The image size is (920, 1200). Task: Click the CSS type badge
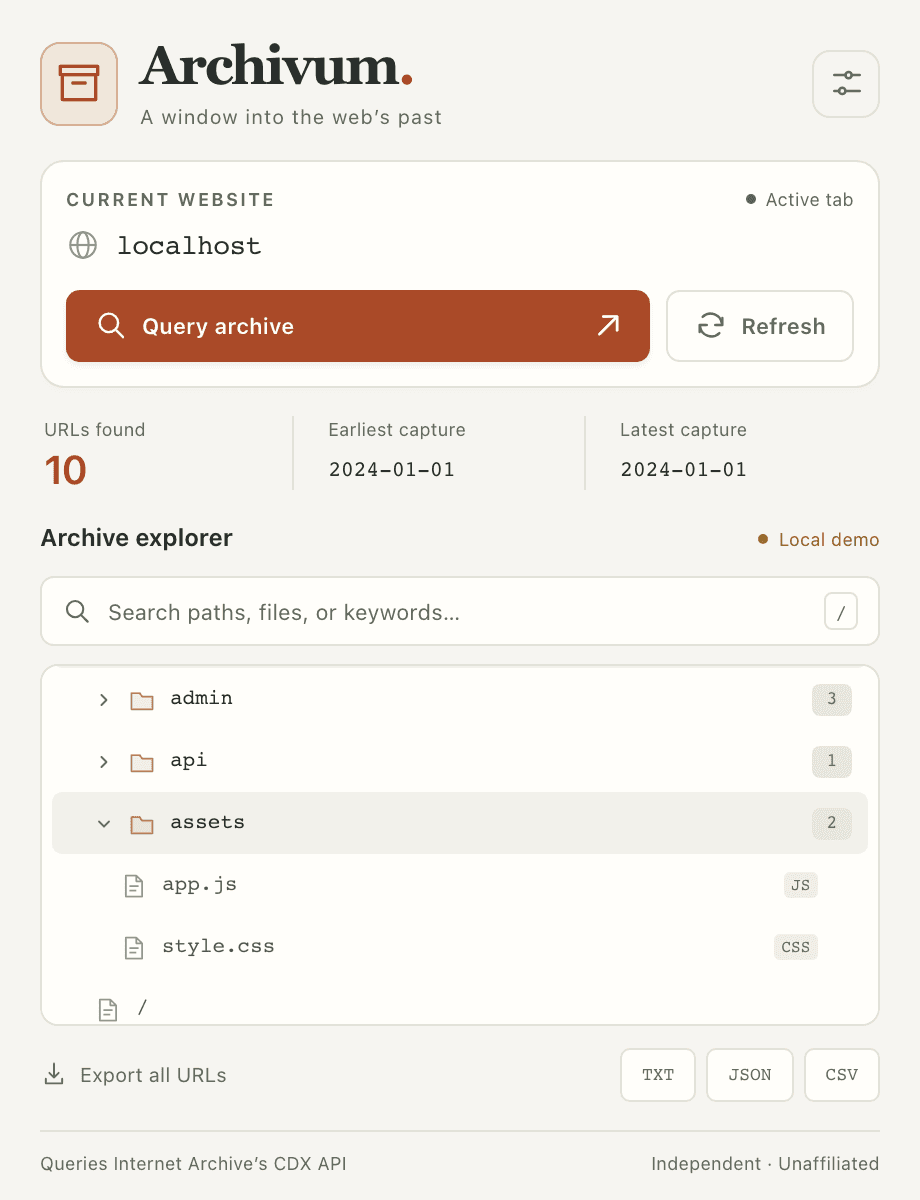796,947
